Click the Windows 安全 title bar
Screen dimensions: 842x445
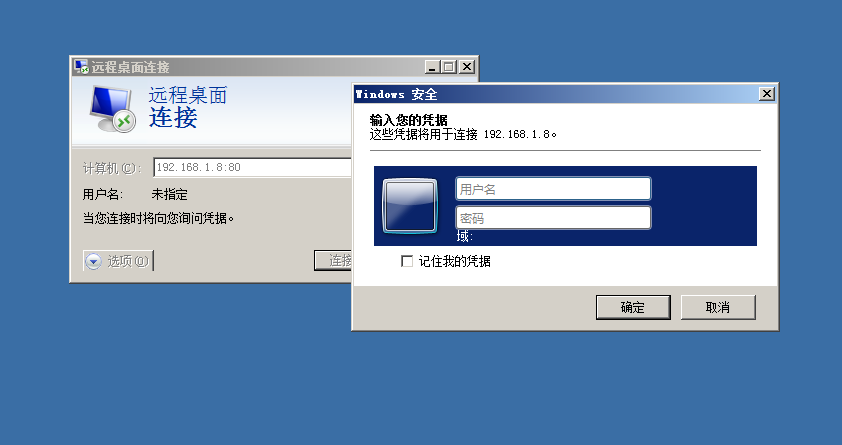pos(556,94)
